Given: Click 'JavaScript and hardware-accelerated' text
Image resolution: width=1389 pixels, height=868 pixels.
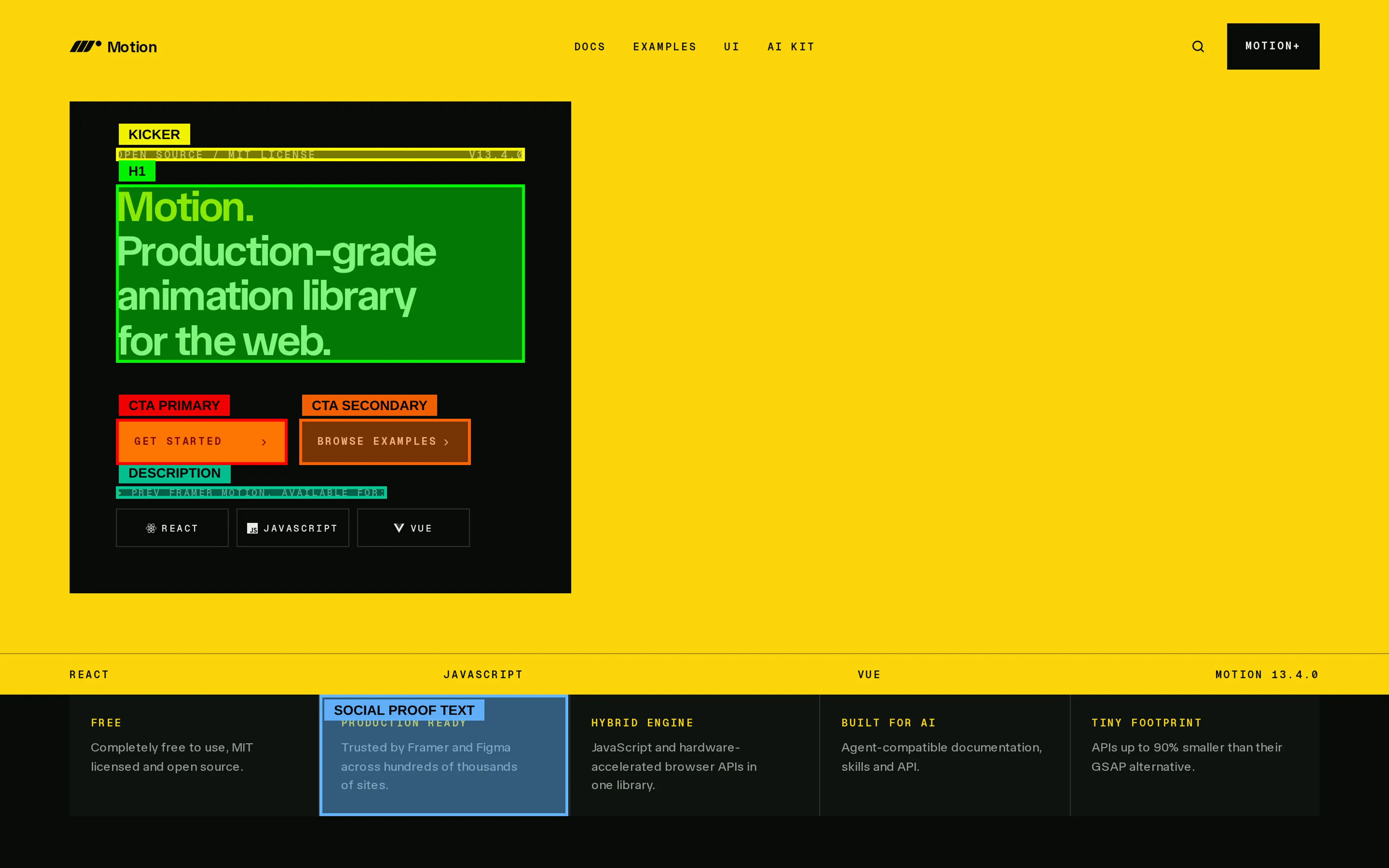Looking at the screenshot, I should tap(674, 757).
